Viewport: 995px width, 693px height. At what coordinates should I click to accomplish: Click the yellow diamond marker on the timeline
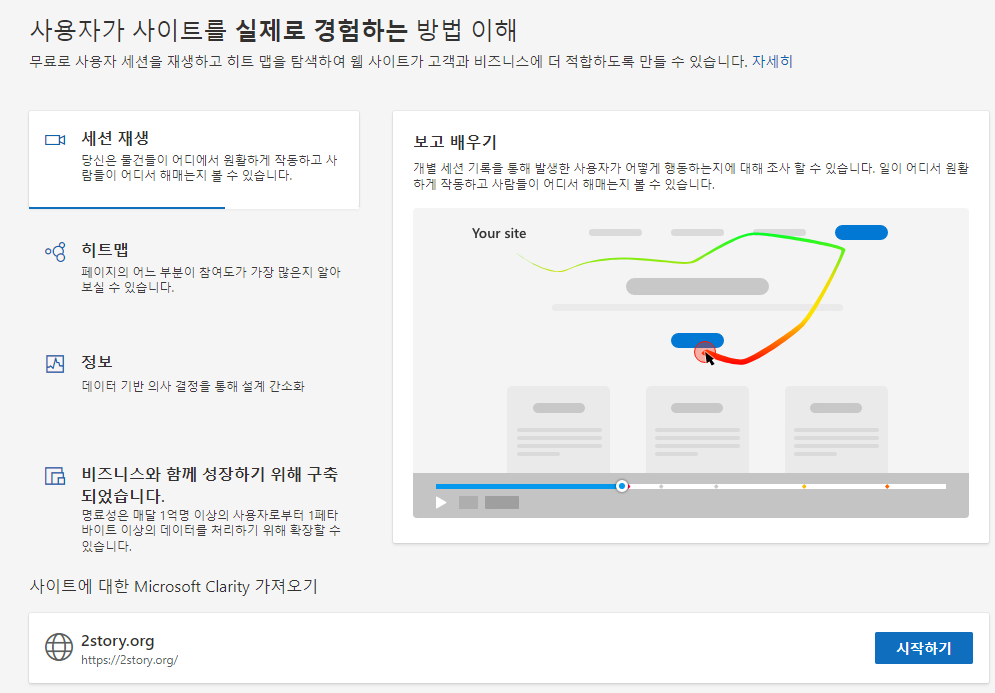[x=804, y=486]
